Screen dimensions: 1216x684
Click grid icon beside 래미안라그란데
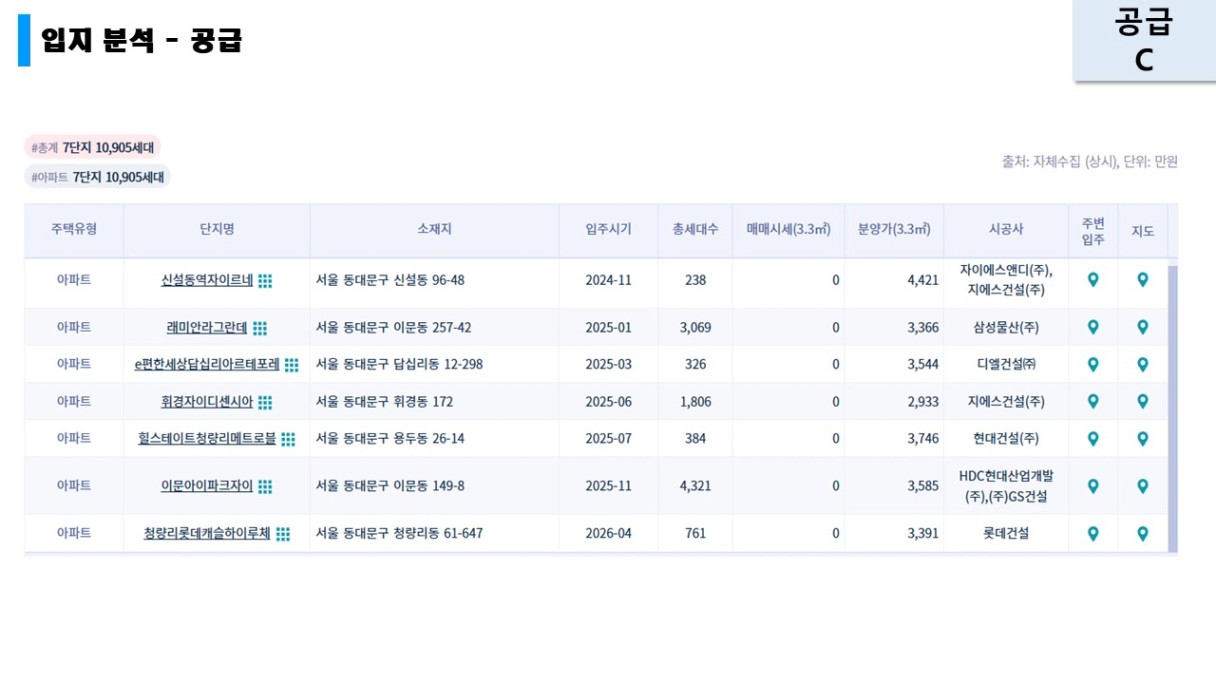pyautogui.click(x=260, y=328)
